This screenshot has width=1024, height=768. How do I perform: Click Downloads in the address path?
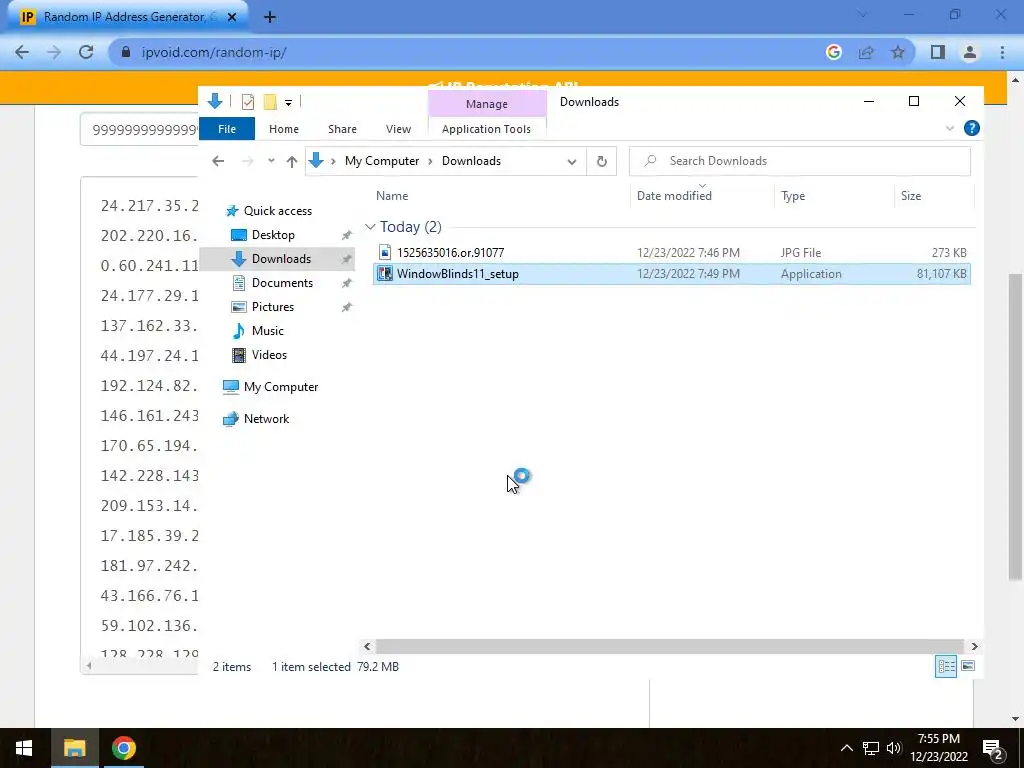click(x=472, y=161)
